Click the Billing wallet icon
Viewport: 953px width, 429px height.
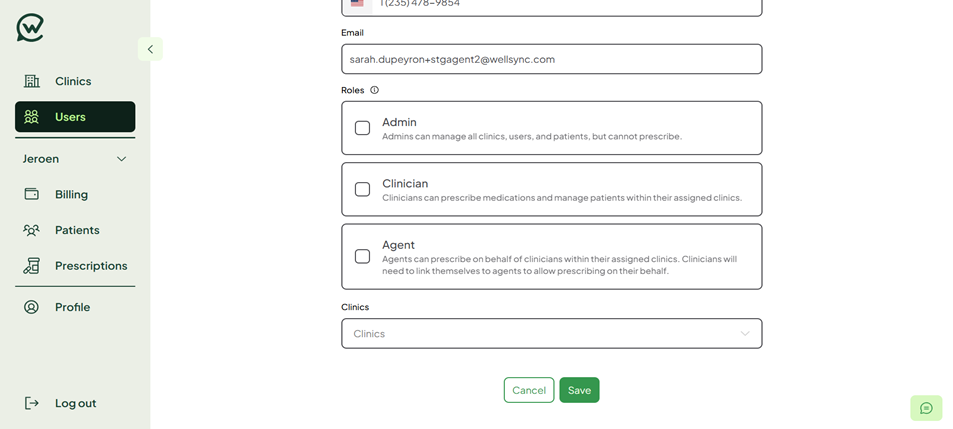point(31,194)
